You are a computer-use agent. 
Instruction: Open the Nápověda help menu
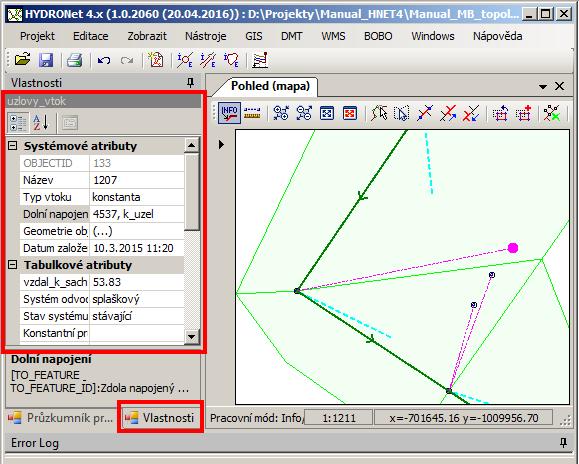497,36
